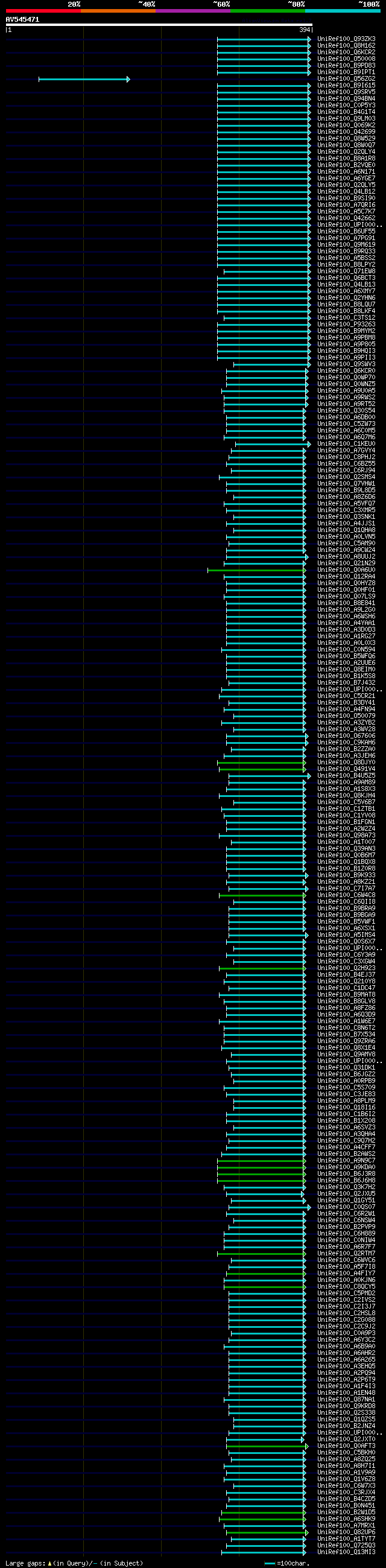This screenshot has width=386, height=1568.
Task: Select the UniRef100_Q7VHW1 label
Action: coord(346,484)
